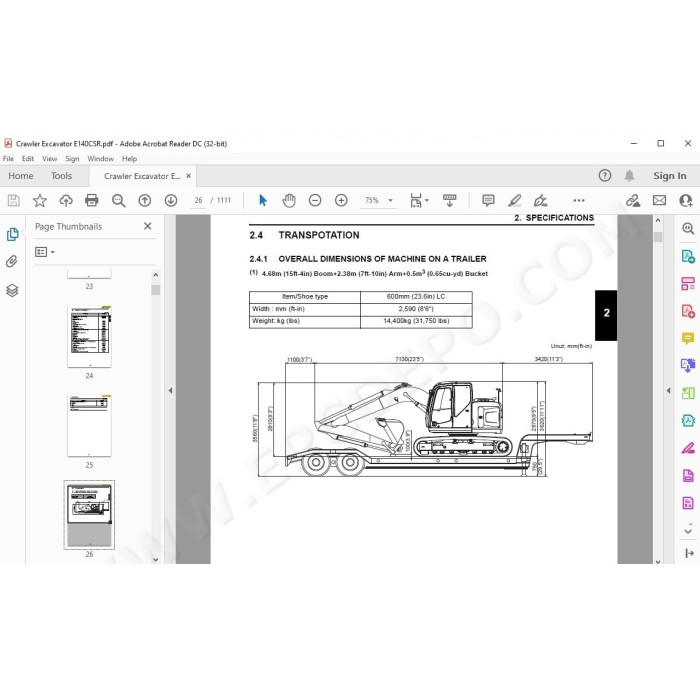Click the page number field showing 26
Image resolution: width=700 pixels, height=700 pixels.
click(x=199, y=200)
